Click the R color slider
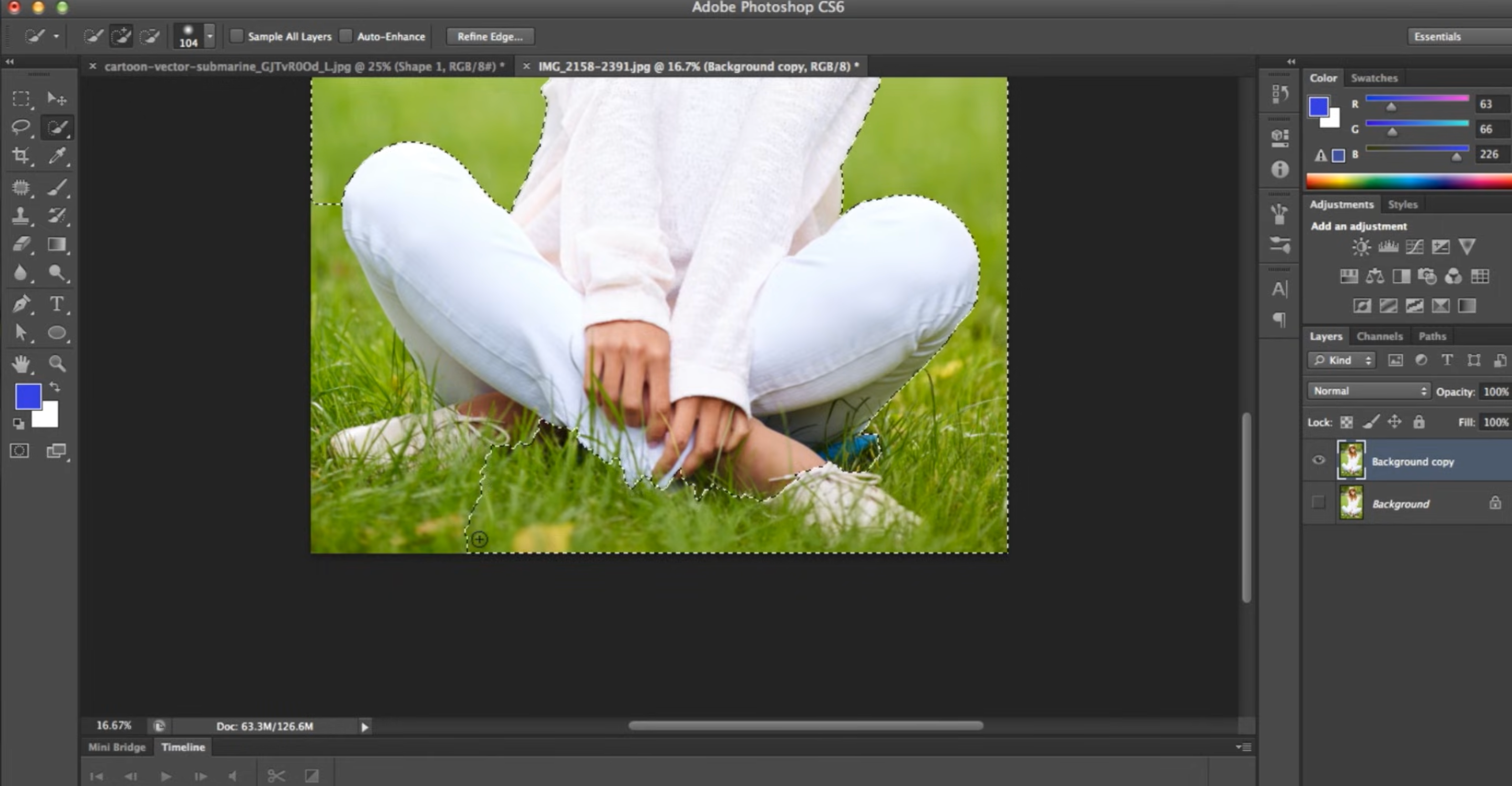The image size is (1512, 786). click(x=1417, y=99)
